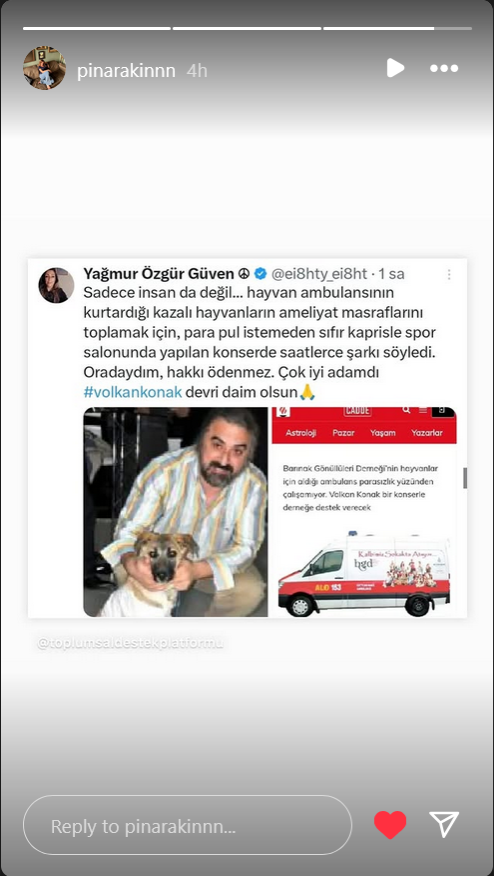Click the blue verified badge on tweet
494x876 pixels.
pos(260,274)
